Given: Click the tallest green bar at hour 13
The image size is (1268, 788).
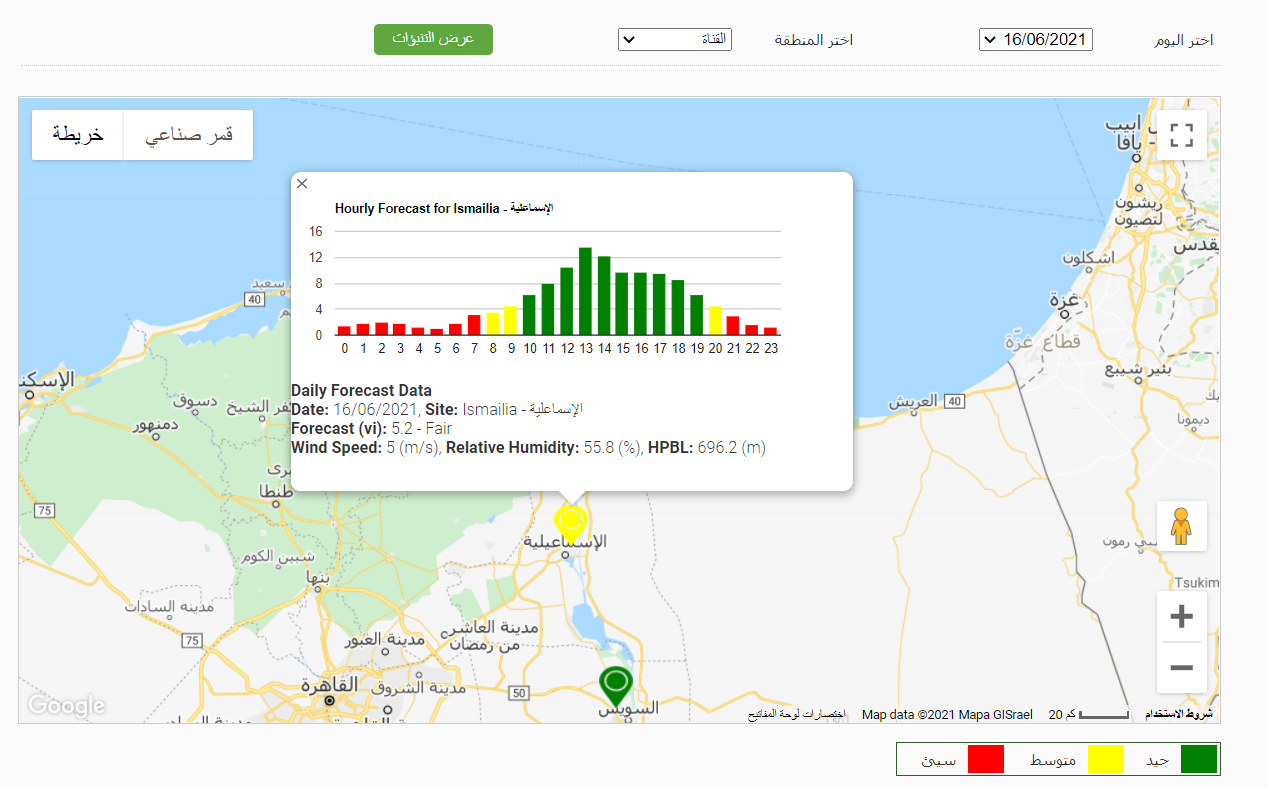Looking at the screenshot, I should (x=585, y=291).
